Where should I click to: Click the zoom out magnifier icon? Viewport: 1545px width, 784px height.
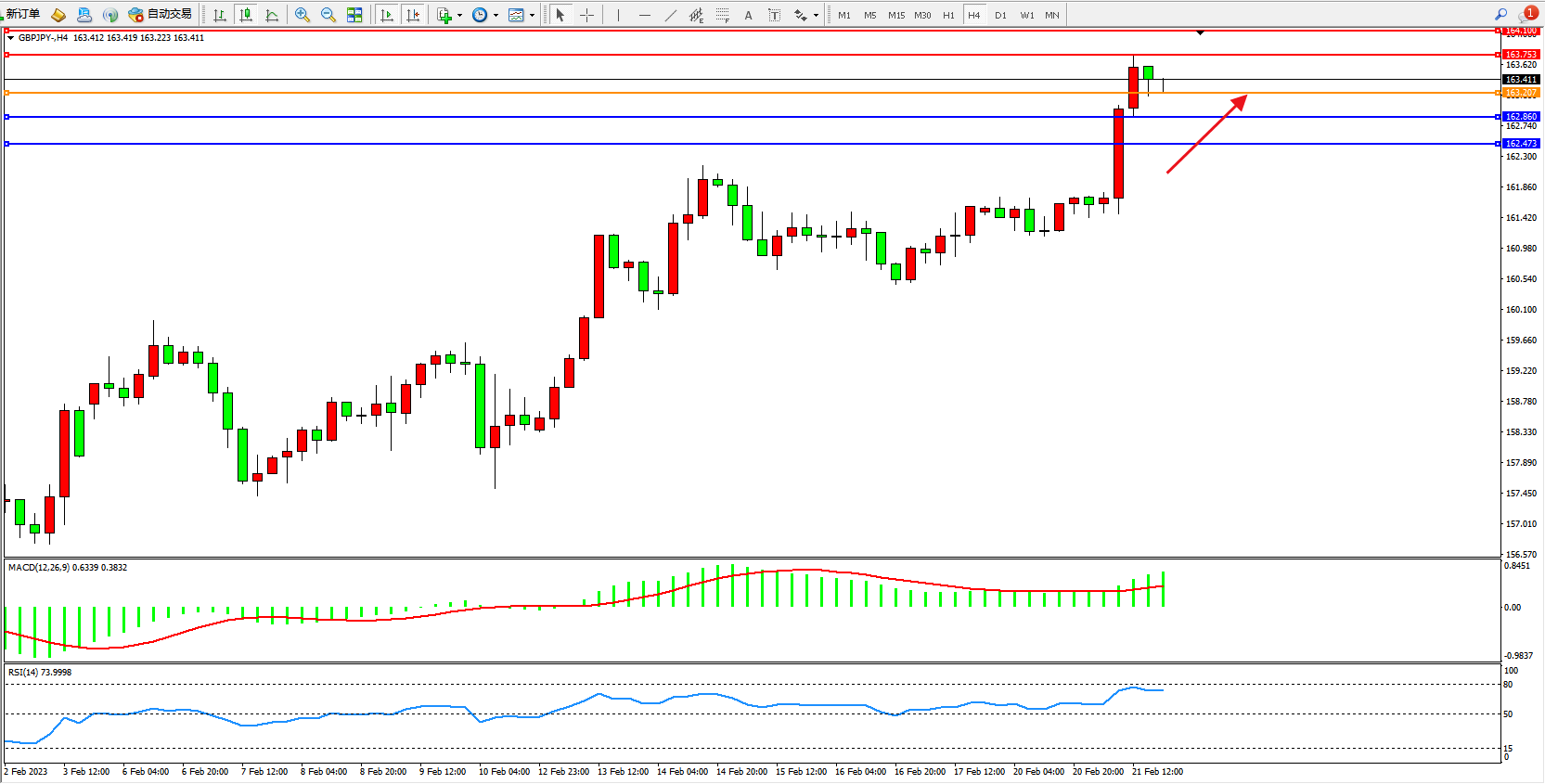[328, 15]
